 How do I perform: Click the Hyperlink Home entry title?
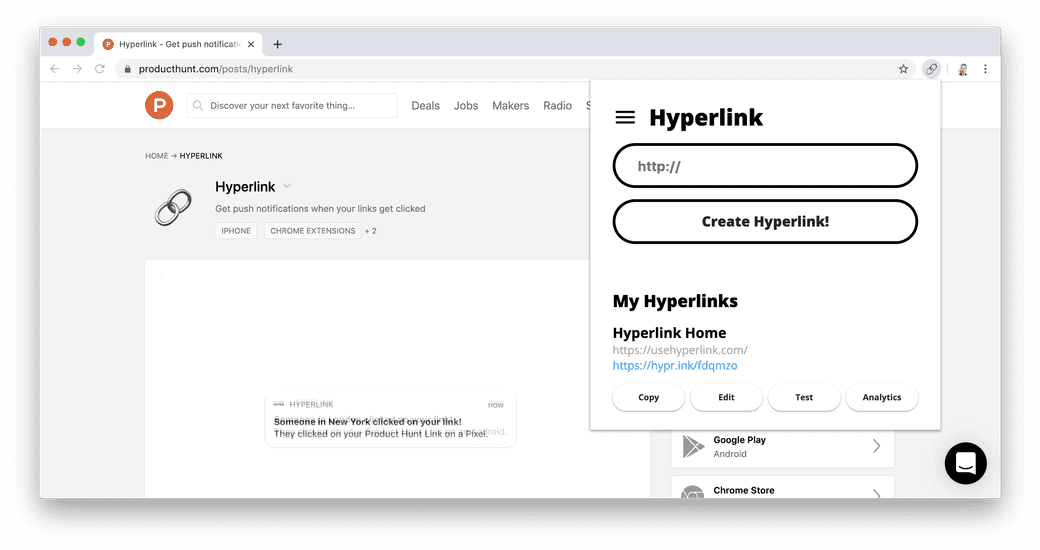click(669, 333)
